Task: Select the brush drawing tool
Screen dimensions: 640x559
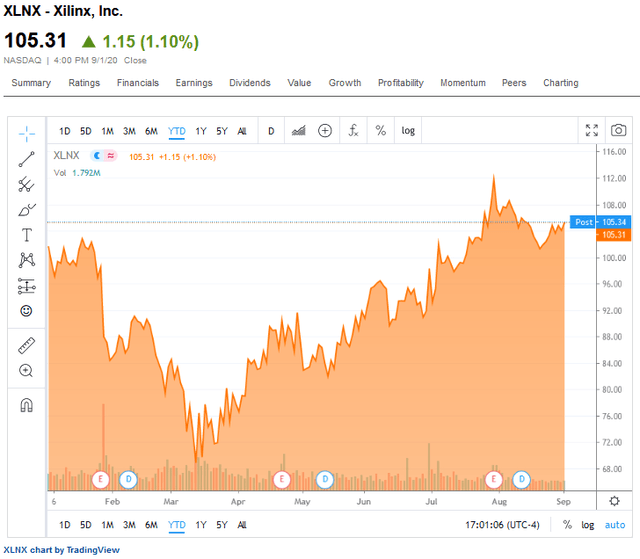Action: pyautogui.click(x=26, y=210)
